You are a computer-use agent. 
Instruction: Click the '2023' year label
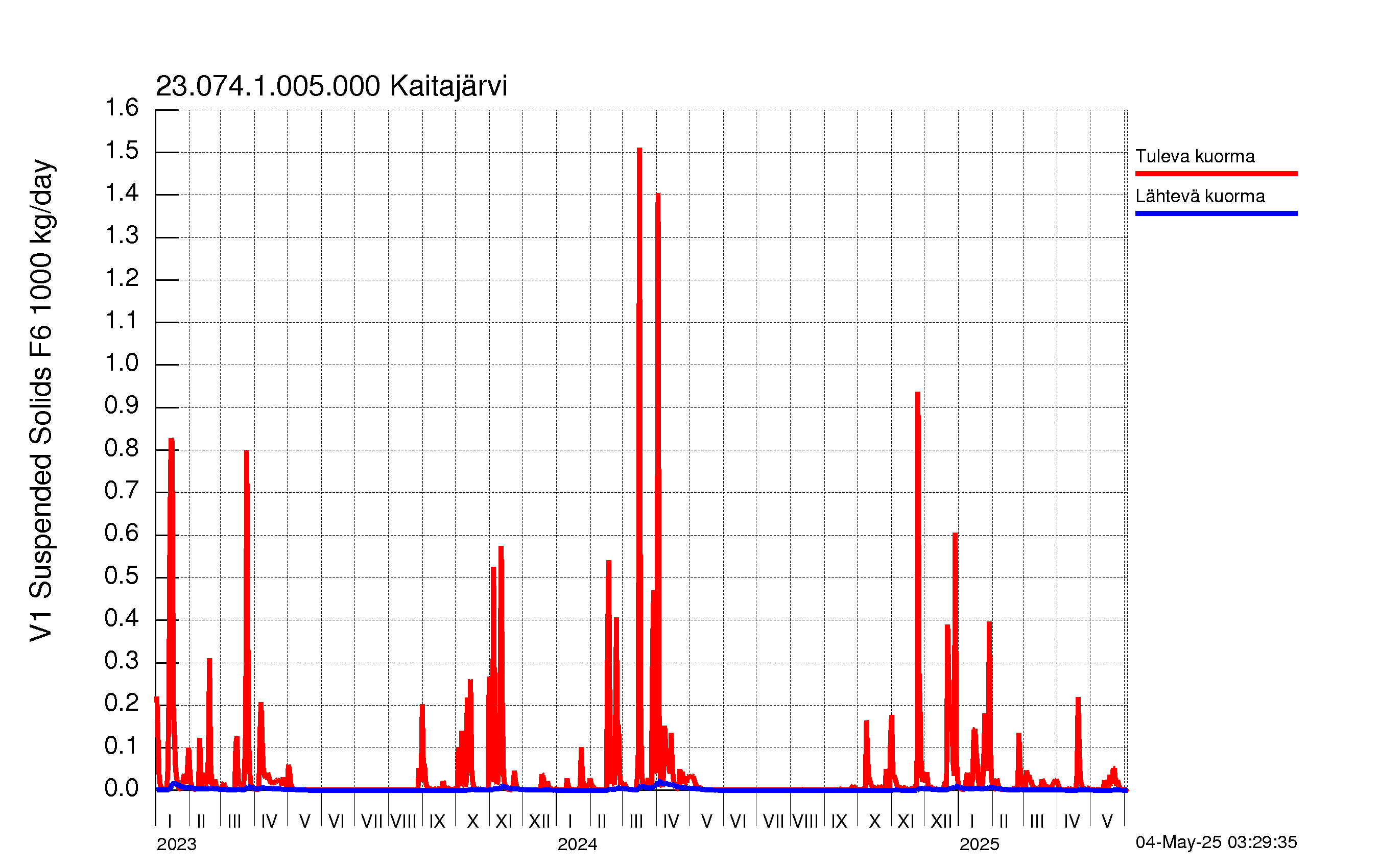(x=176, y=844)
